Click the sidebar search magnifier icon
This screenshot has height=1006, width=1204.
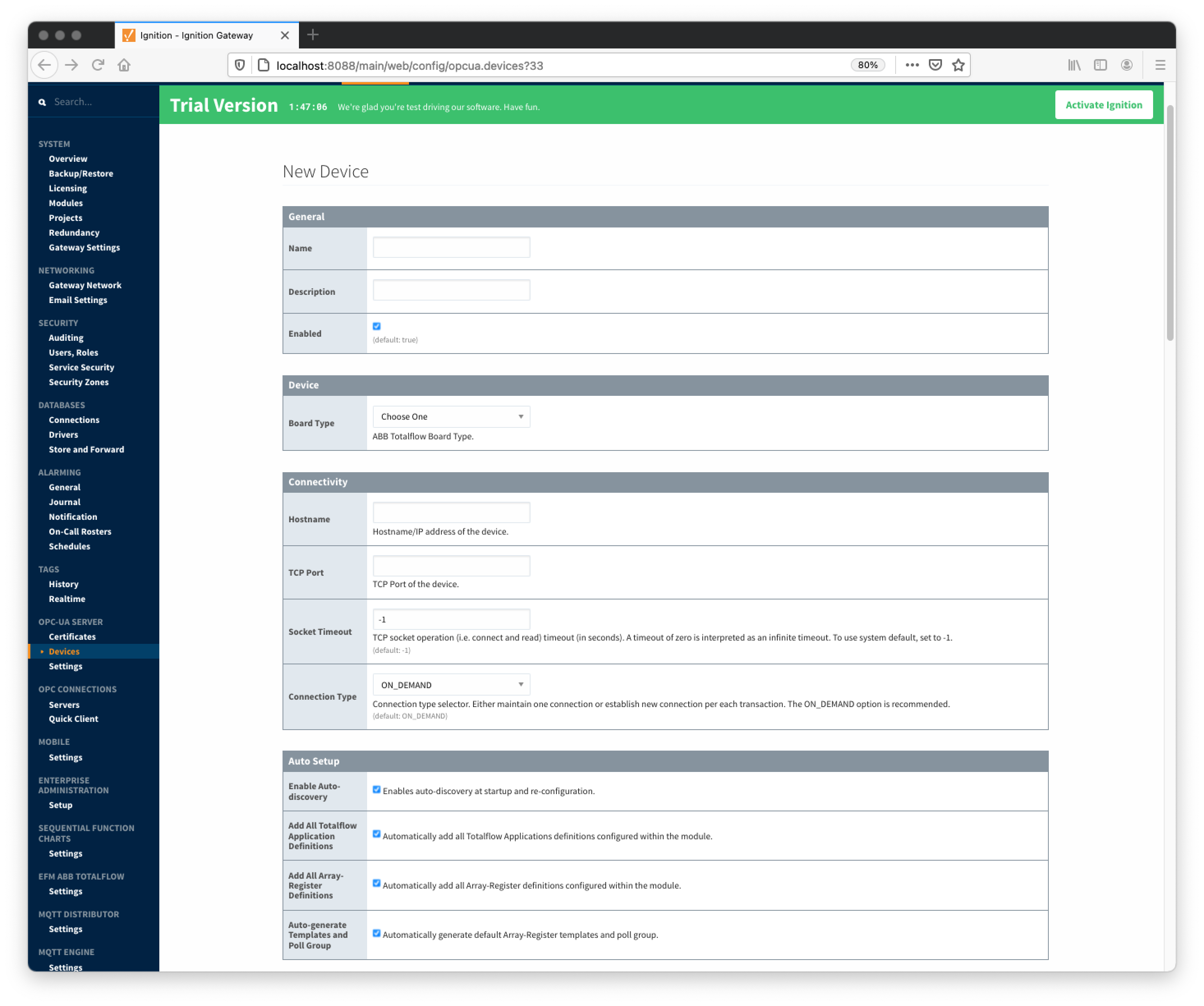click(42, 102)
